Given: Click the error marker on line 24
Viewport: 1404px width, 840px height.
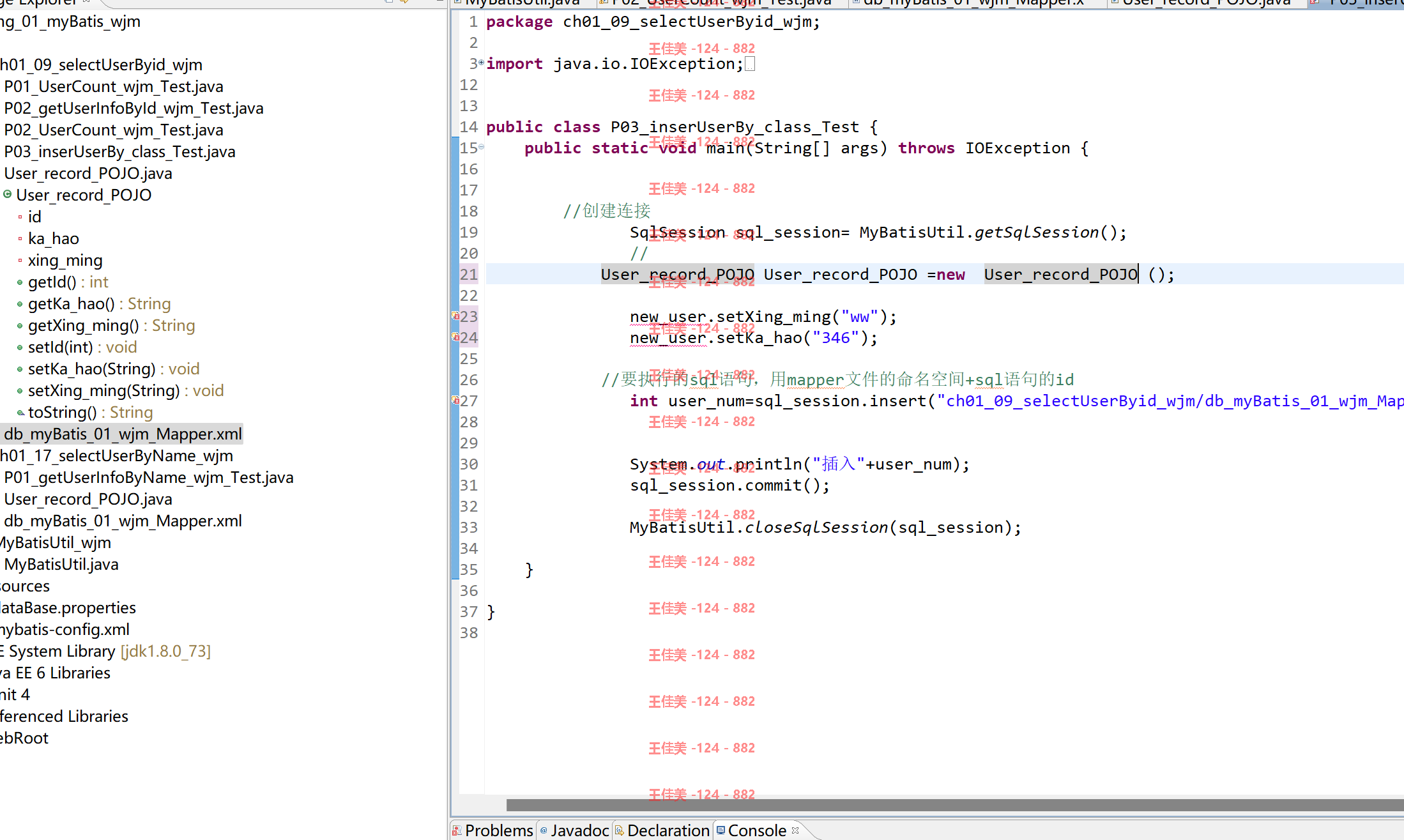Looking at the screenshot, I should (456, 337).
